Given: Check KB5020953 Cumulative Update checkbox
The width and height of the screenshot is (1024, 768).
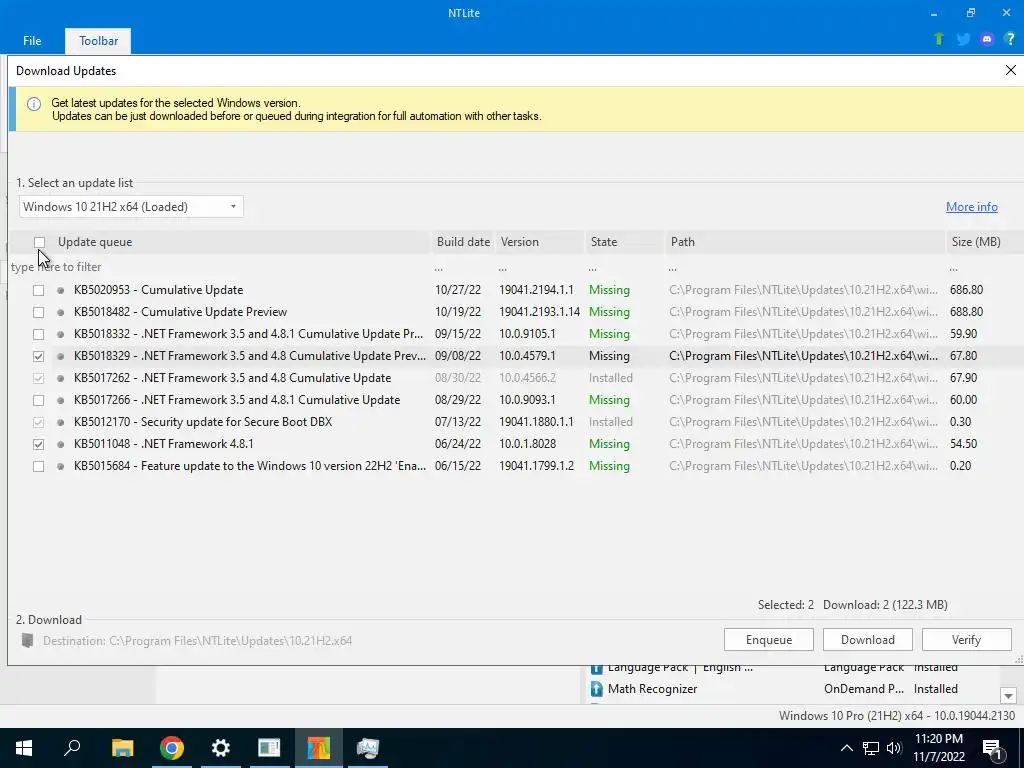Looking at the screenshot, I should [39, 290].
